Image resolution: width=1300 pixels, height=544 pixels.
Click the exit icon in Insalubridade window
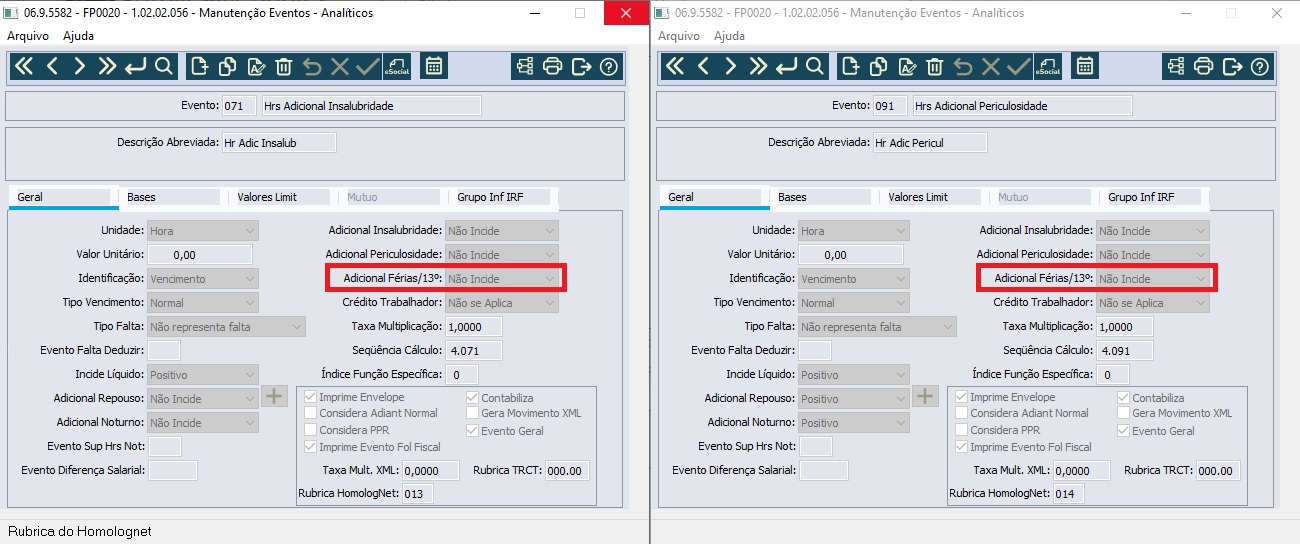coord(581,67)
